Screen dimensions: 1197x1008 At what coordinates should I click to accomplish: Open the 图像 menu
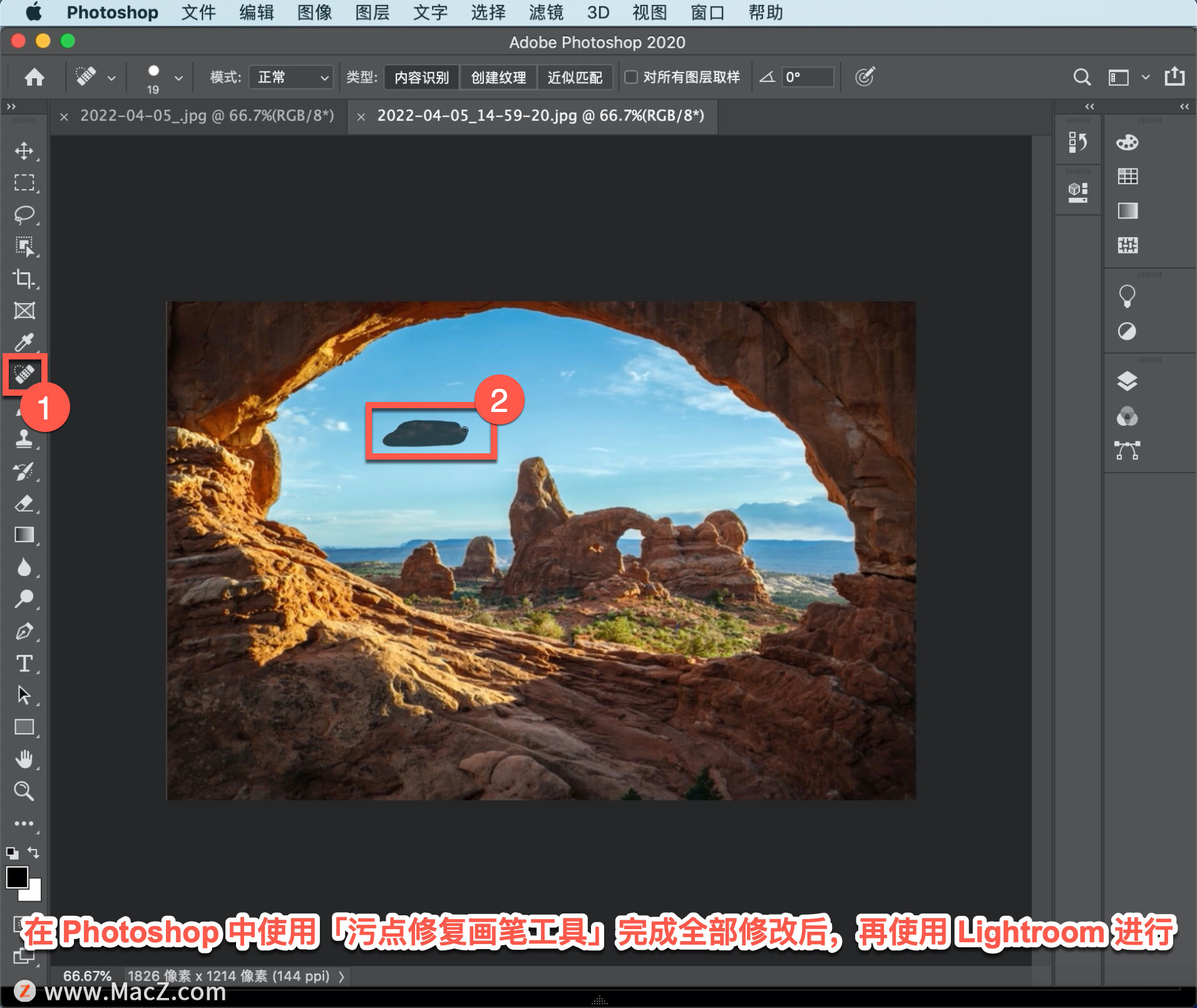(314, 13)
